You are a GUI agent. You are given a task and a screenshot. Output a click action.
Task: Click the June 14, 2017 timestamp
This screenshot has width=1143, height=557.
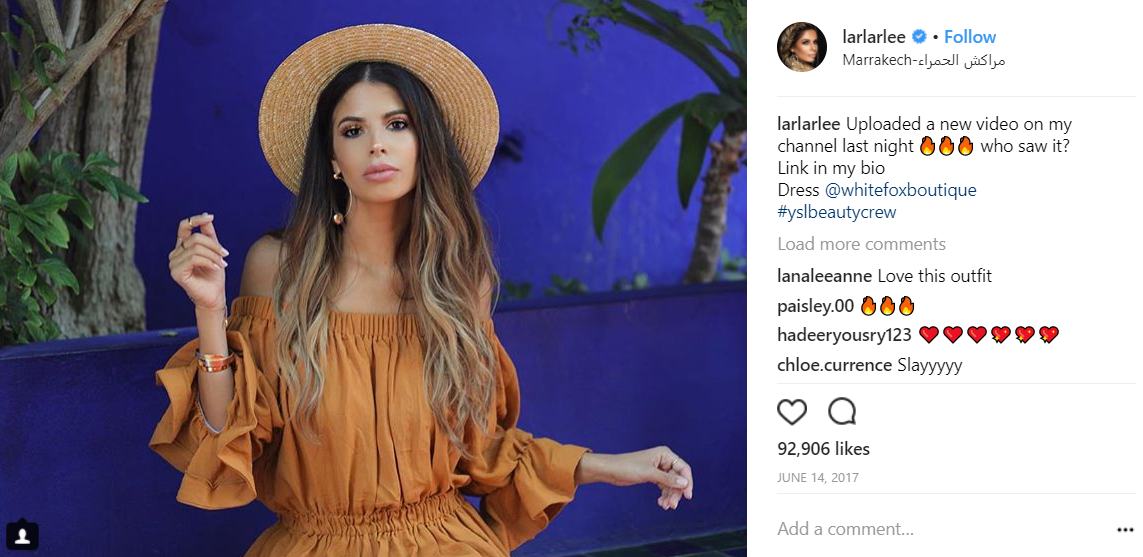click(818, 478)
